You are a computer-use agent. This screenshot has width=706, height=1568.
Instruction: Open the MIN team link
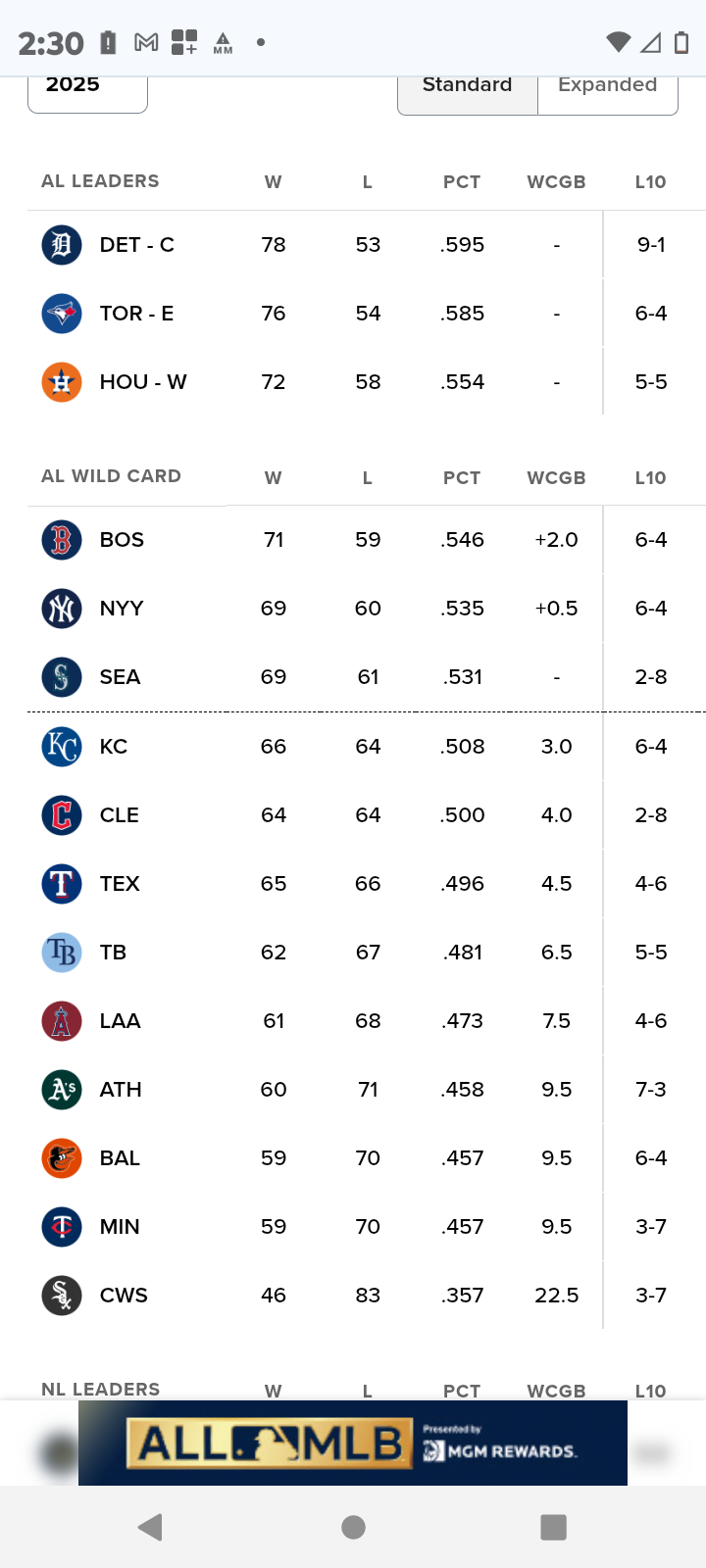coord(120,1227)
